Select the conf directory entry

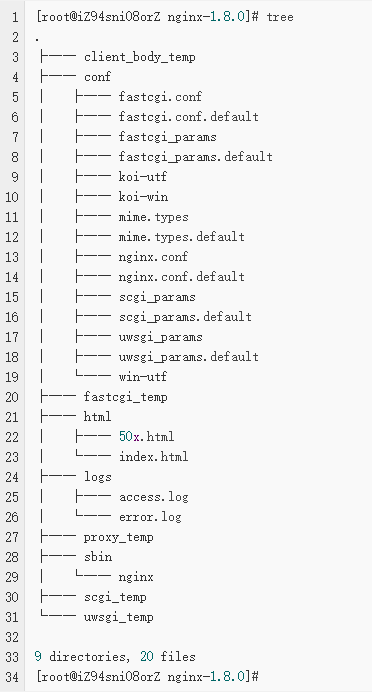click(97, 77)
